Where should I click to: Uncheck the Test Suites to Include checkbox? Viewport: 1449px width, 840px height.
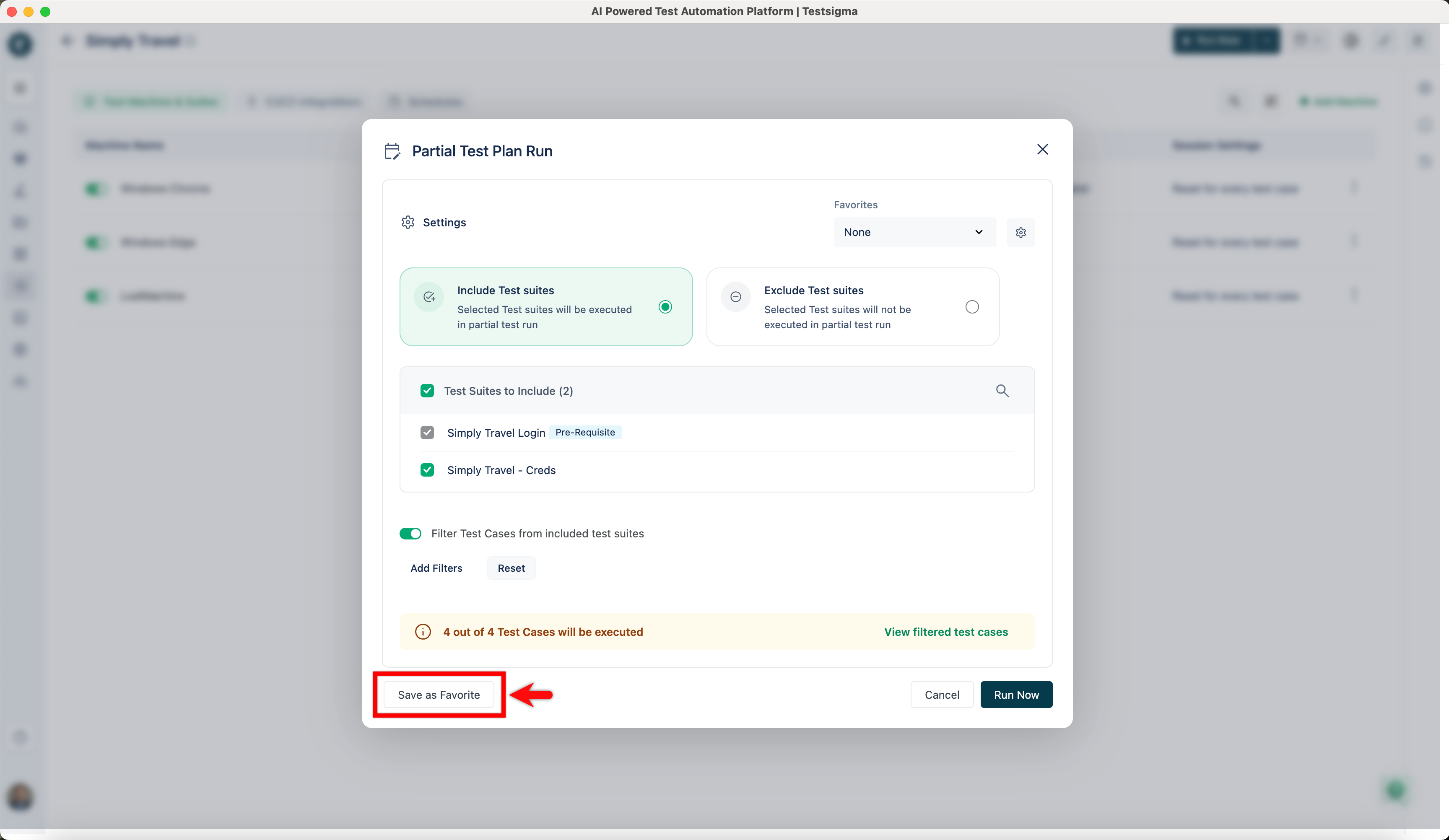pos(427,391)
